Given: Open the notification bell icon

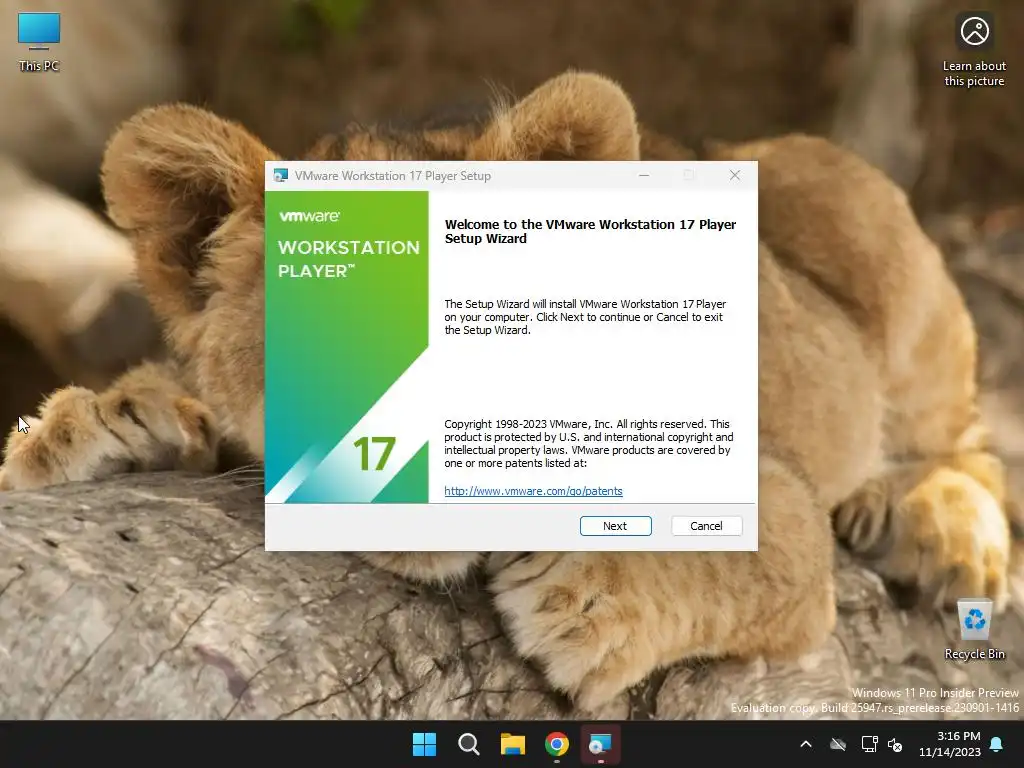Looking at the screenshot, I should pos(997,744).
